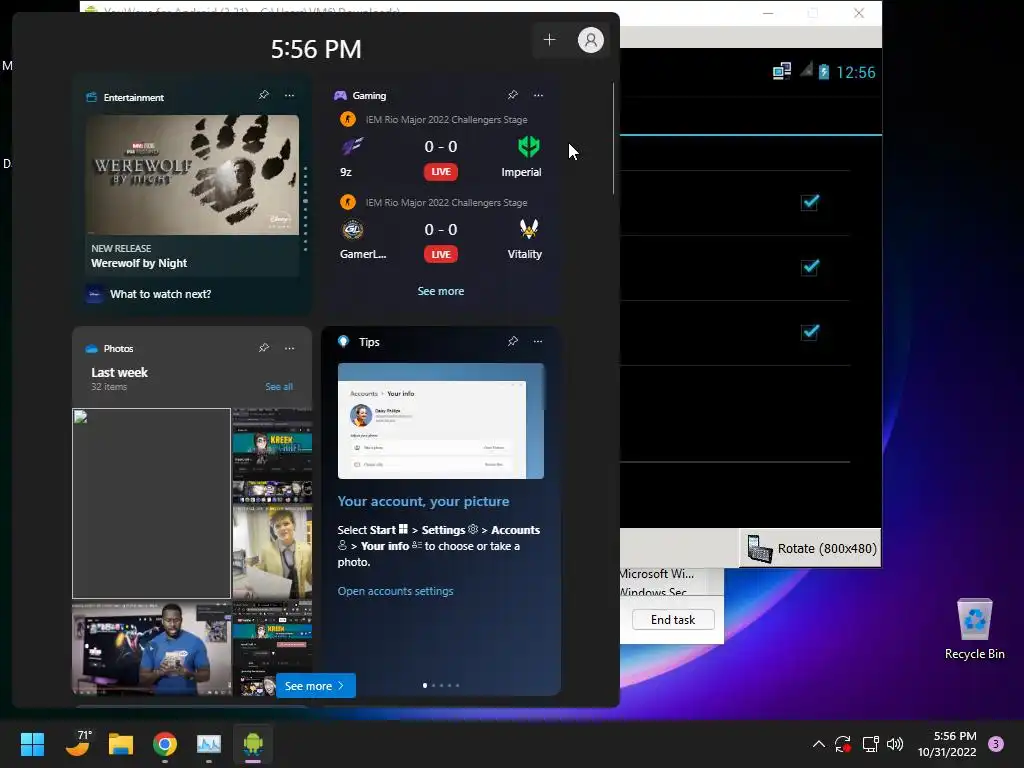
Task: Select the Imperial team logo
Action: coord(528,146)
